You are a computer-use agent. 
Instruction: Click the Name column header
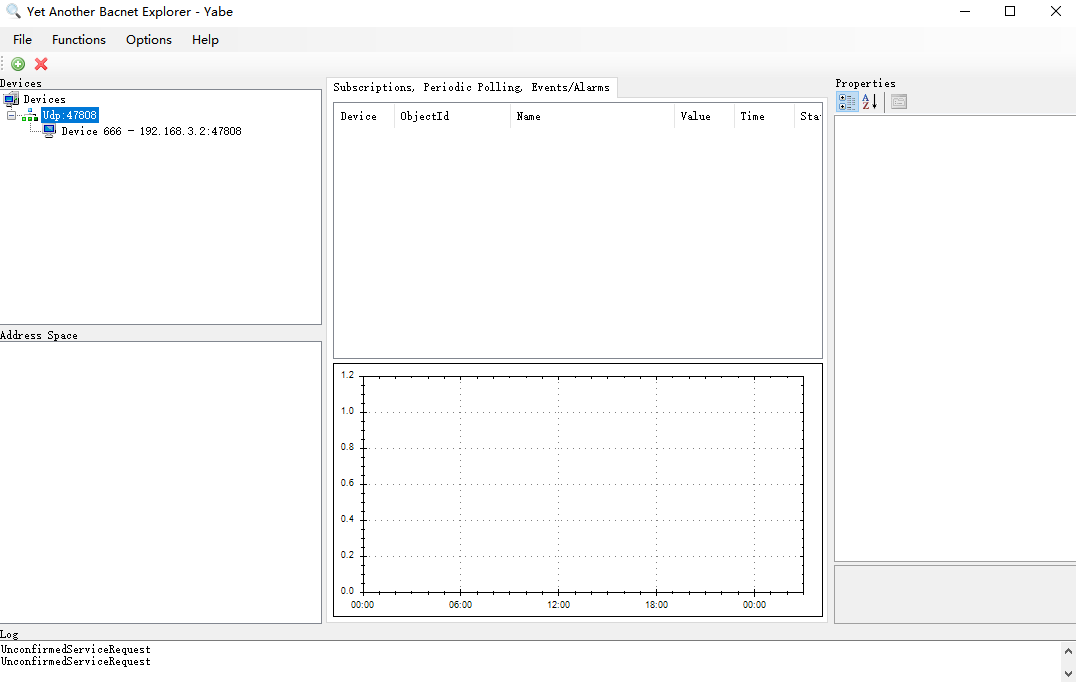click(593, 117)
